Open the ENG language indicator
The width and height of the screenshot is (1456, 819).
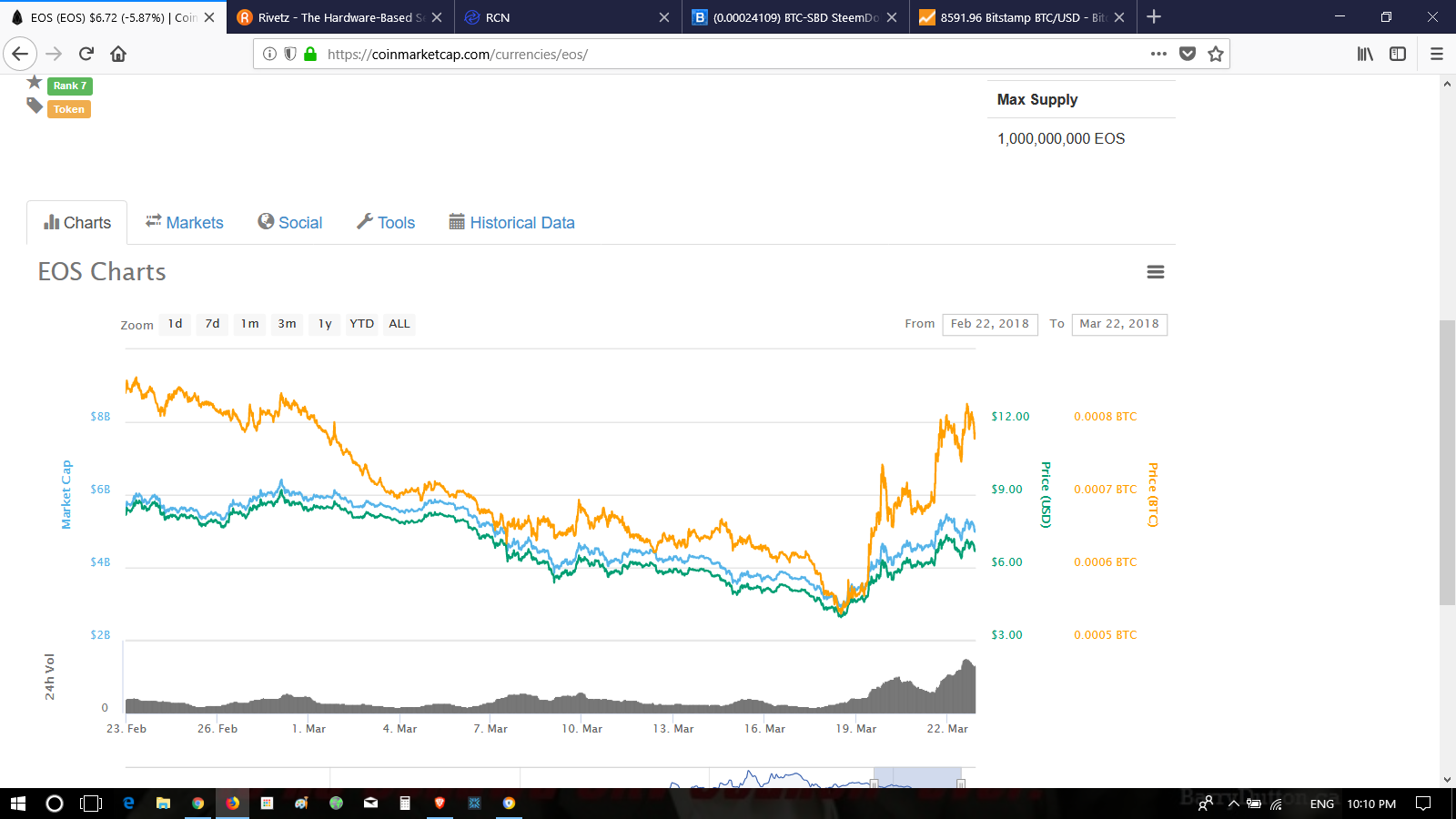(x=1322, y=804)
